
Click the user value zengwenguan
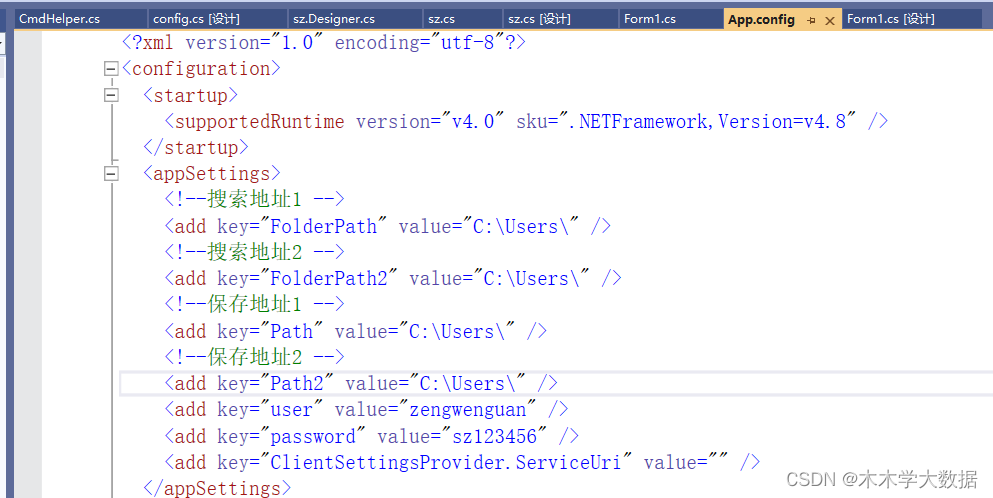click(467, 409)
